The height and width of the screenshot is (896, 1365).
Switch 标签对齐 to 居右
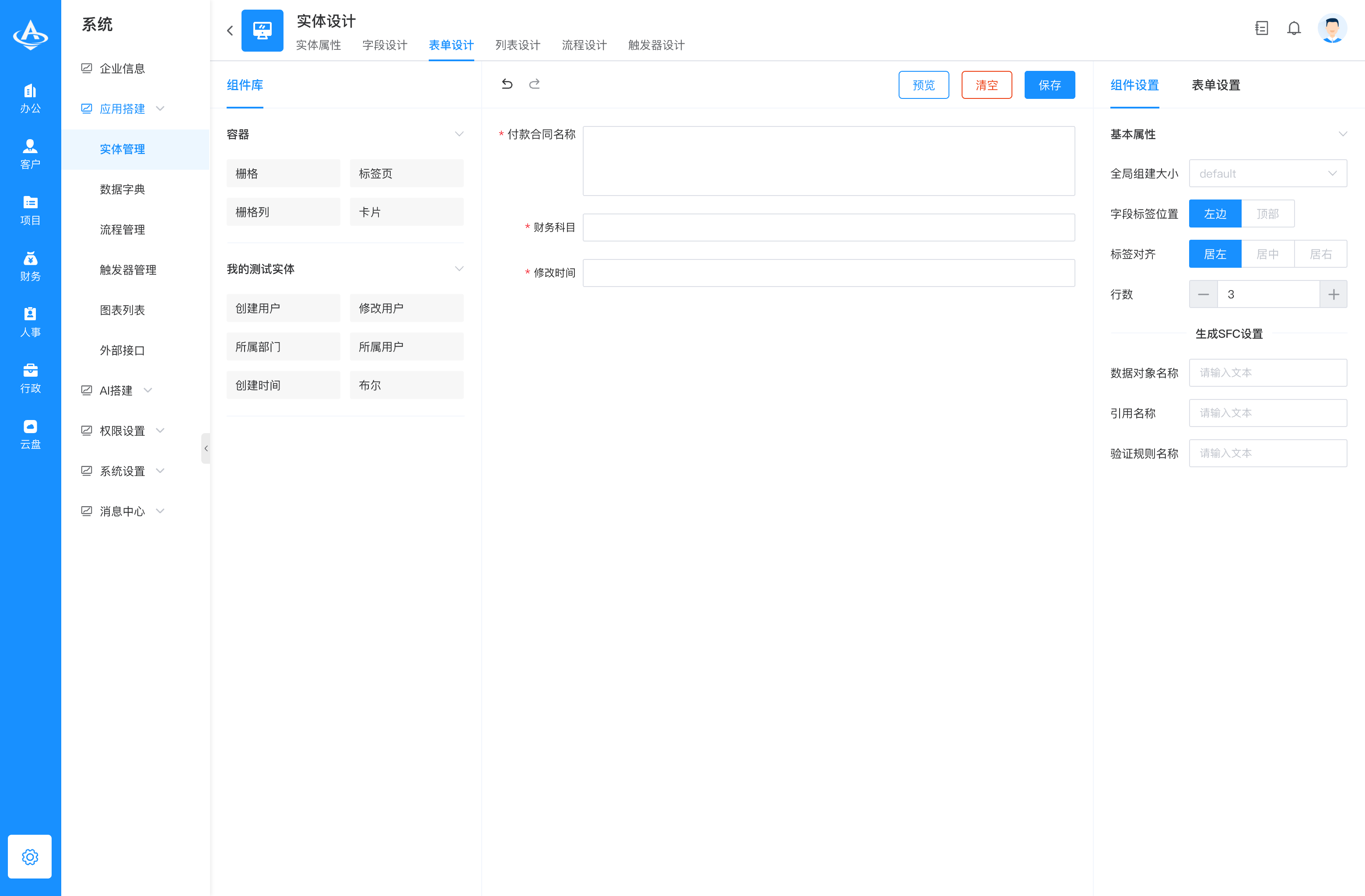pos(1320,254)
